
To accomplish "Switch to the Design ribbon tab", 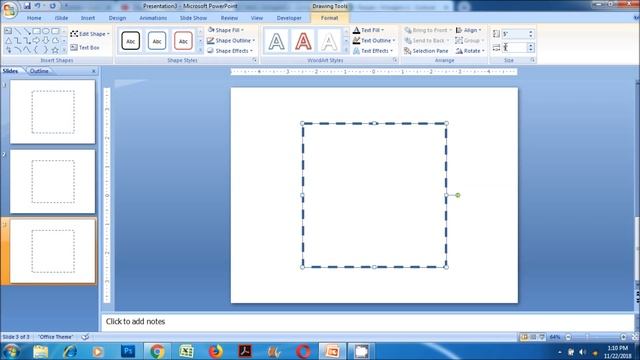I will click(x=117, y=18).
